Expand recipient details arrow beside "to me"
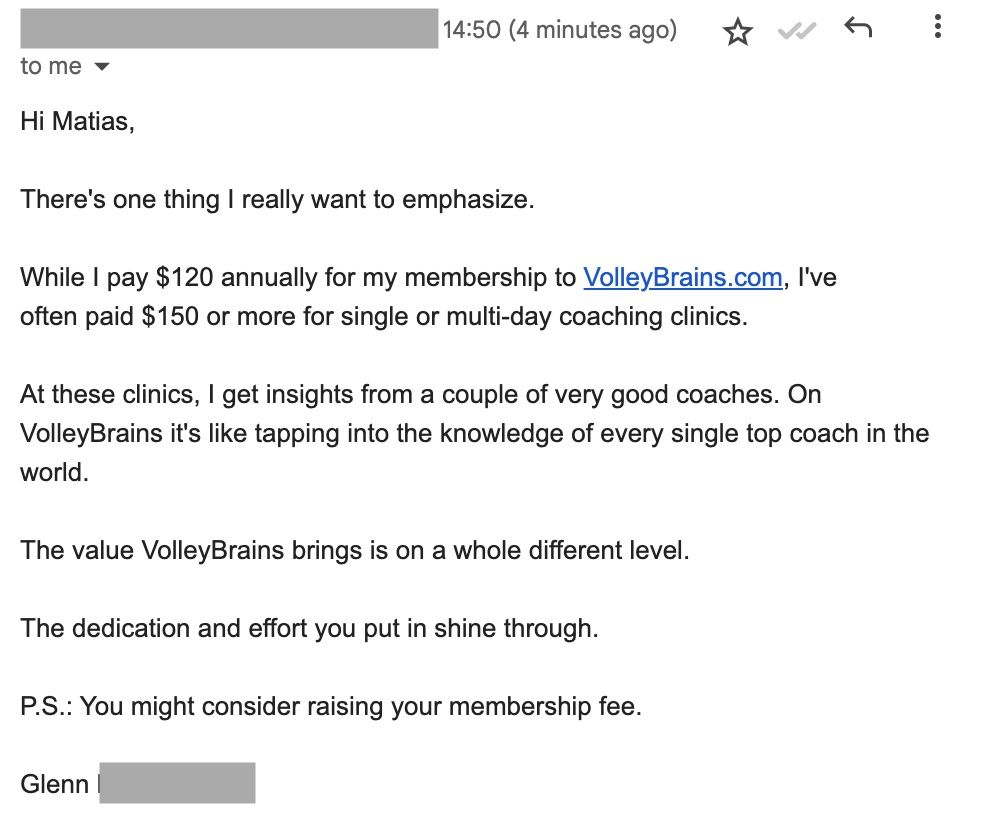Viewport: 986px width, 816px height. [x=102, y=66]
